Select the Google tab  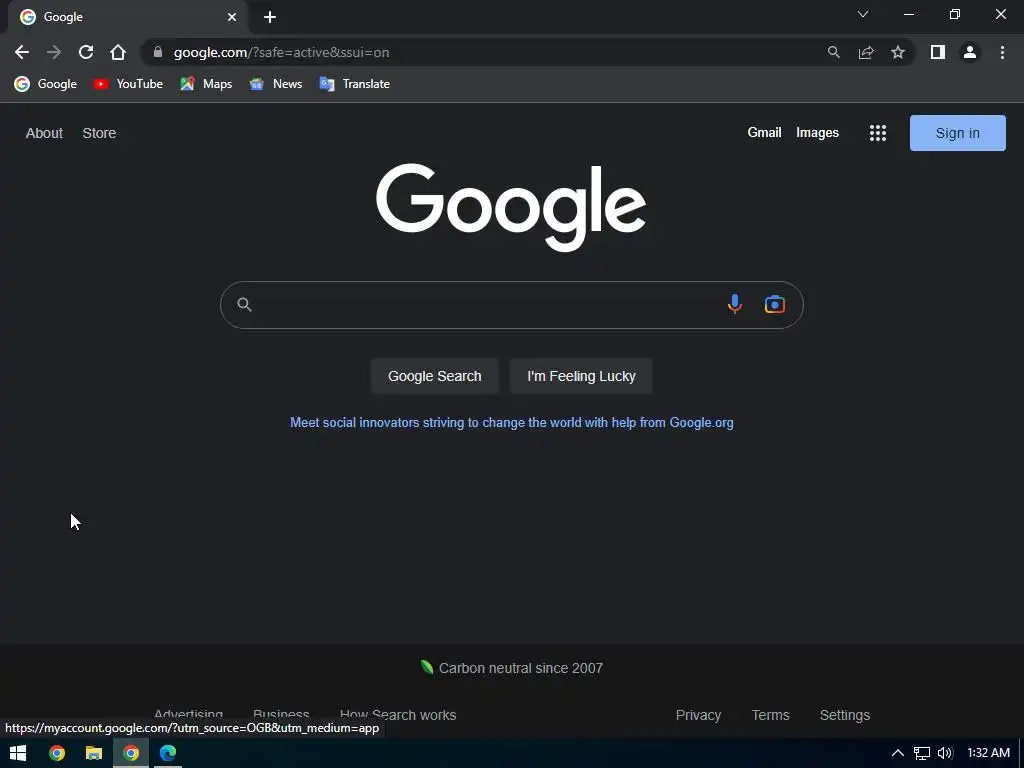tap(127, 17)
